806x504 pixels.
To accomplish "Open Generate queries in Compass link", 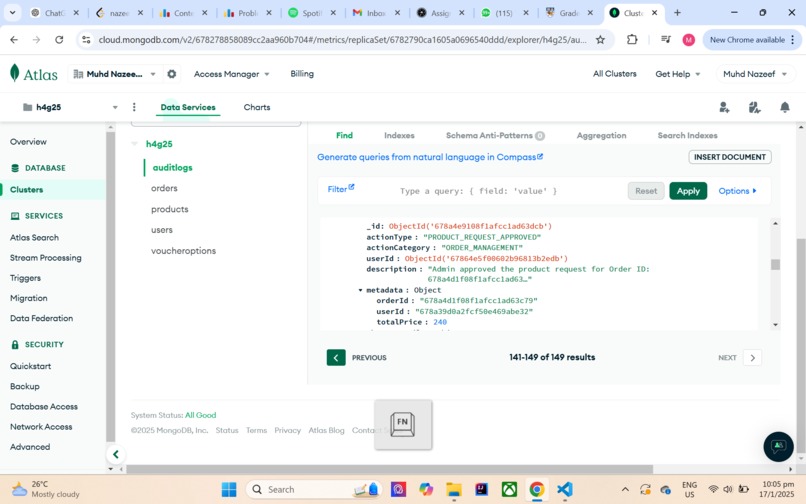I will click(x=430, y=157).
